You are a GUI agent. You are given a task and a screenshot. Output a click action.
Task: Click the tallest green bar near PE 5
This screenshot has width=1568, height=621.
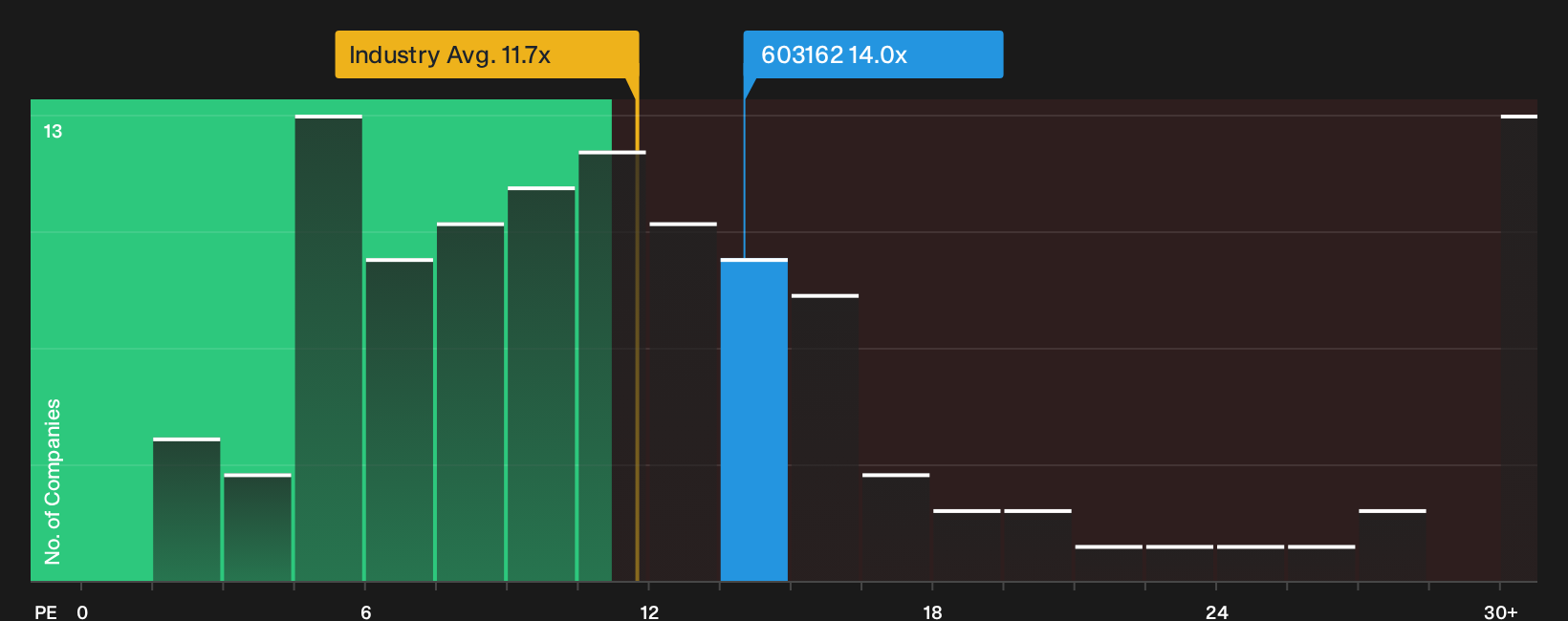pos(329,348)
